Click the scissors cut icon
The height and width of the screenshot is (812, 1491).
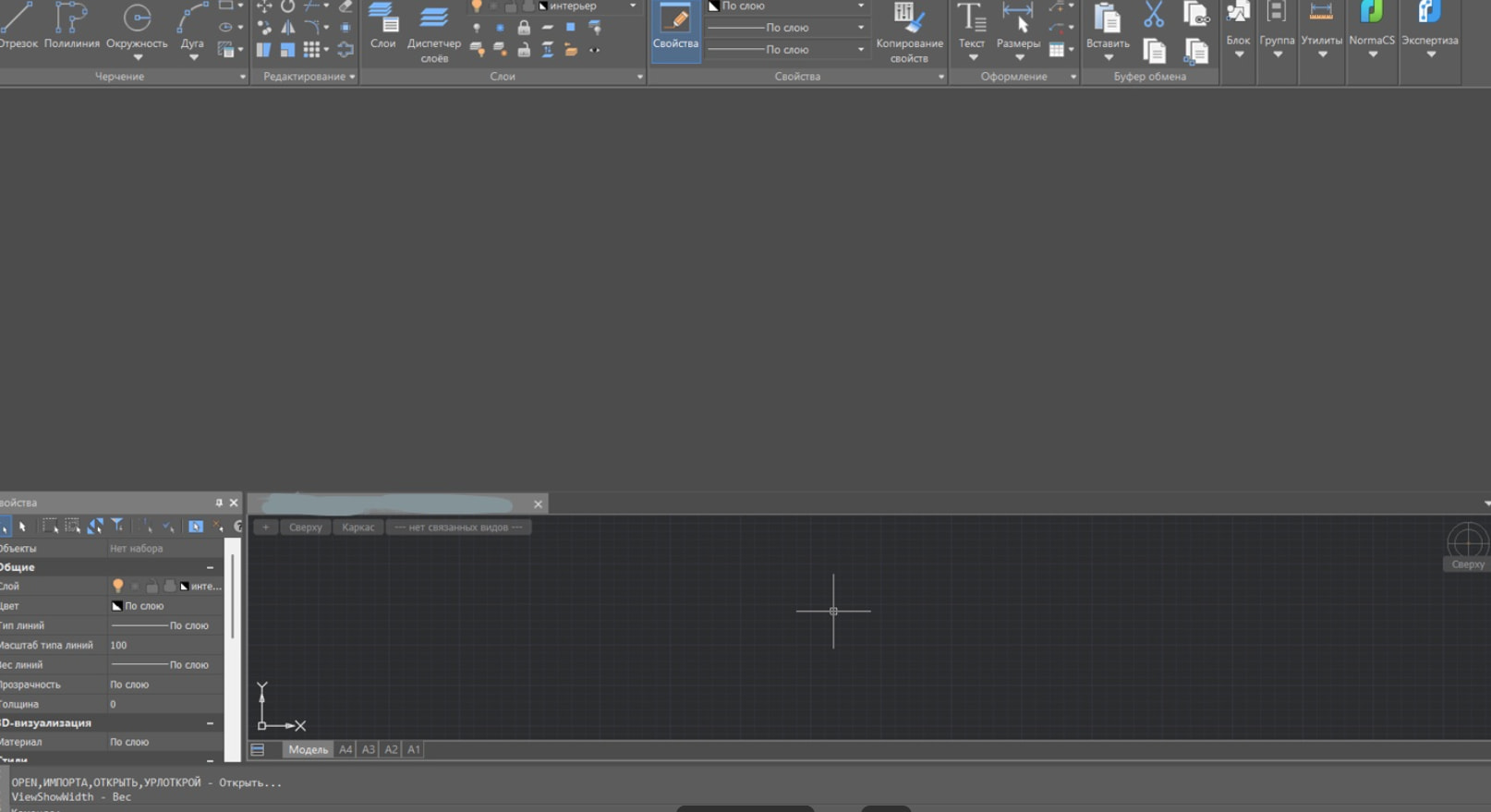[1153, 15]
